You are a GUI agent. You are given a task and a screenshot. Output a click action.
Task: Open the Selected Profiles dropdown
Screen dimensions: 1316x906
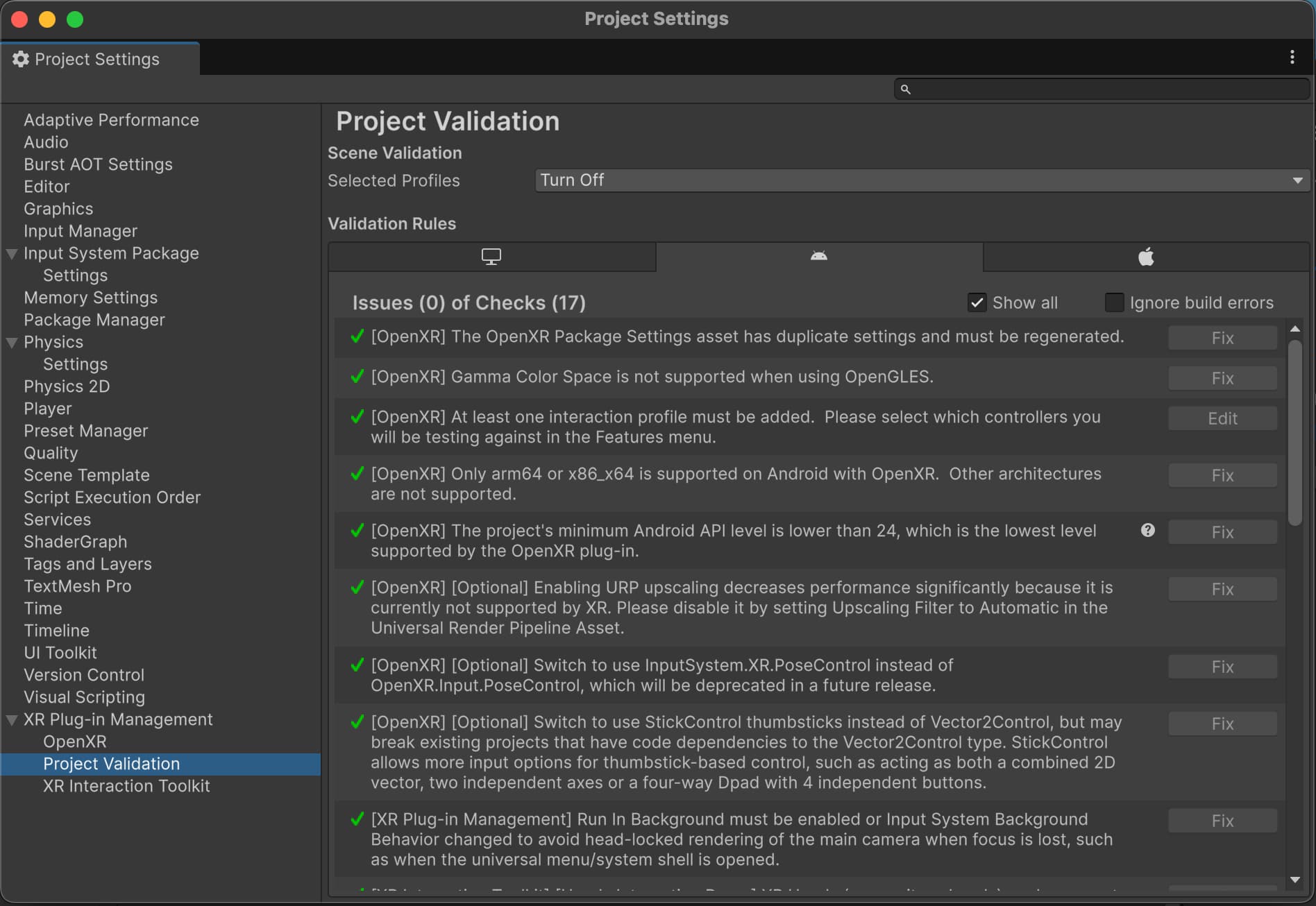(x=922, y=180)
